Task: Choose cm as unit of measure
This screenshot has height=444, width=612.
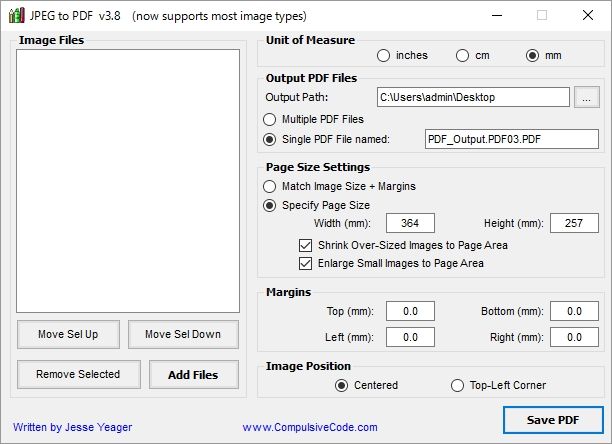Action: 462,55
